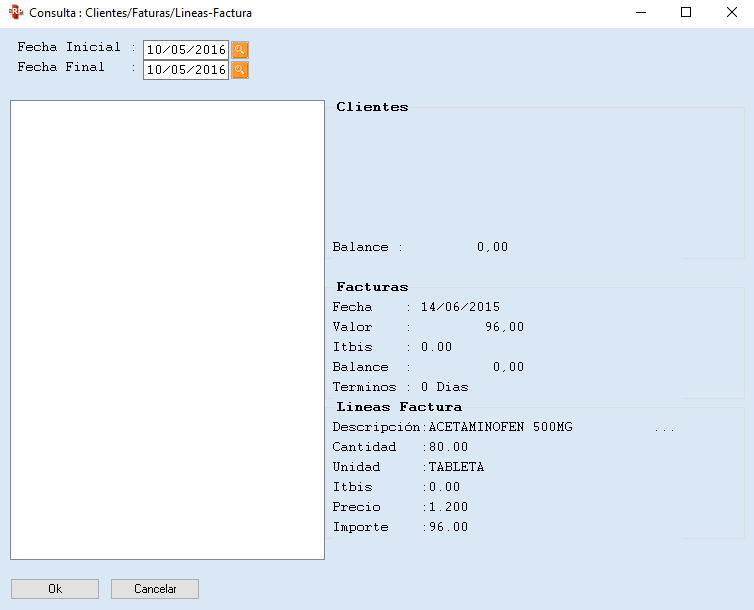Open the Fecha Inicial date lookup icon
This screenshot has width=754, height=610.
(x=240, y=50)
